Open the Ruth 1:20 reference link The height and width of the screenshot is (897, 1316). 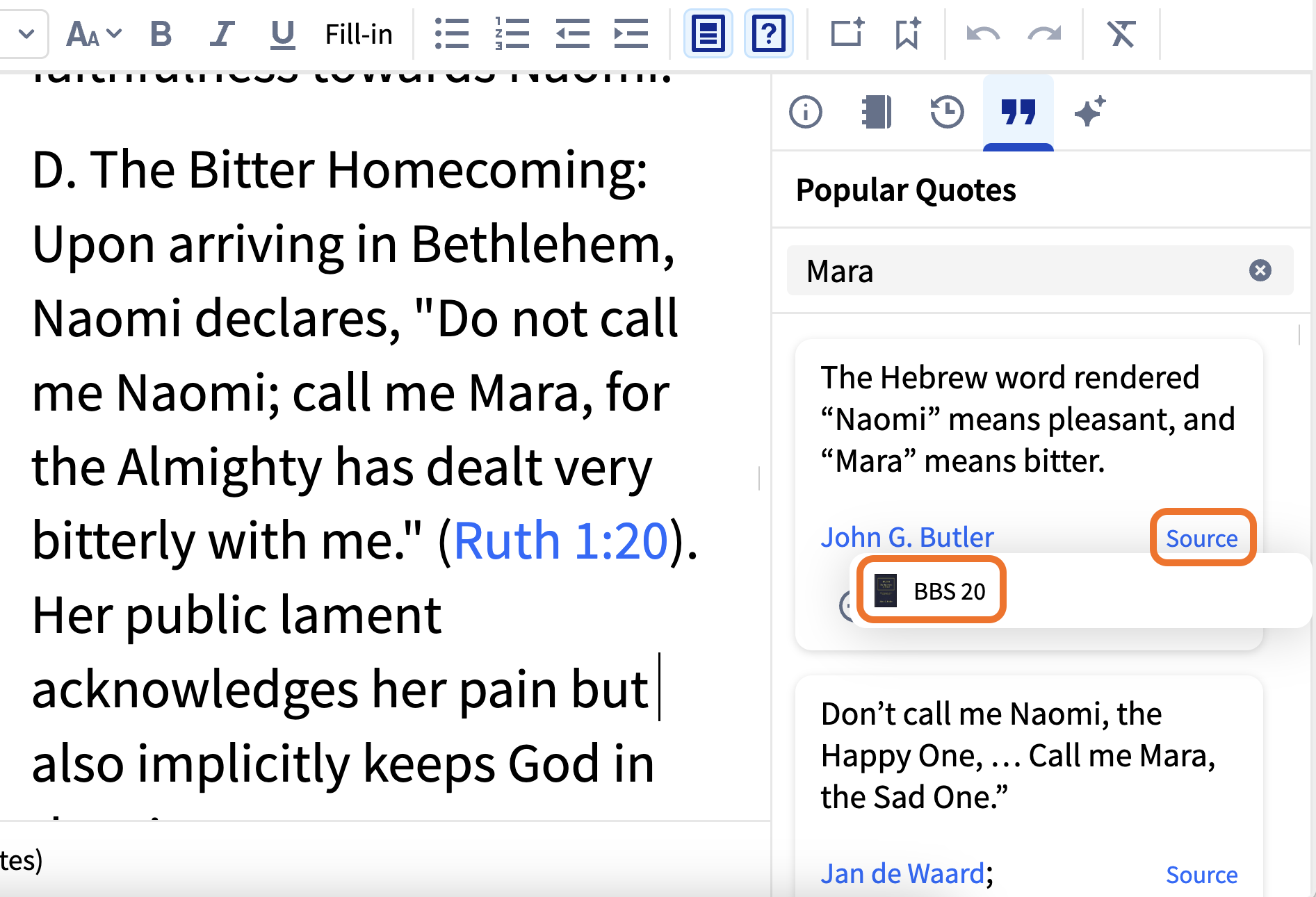[560, 541]
